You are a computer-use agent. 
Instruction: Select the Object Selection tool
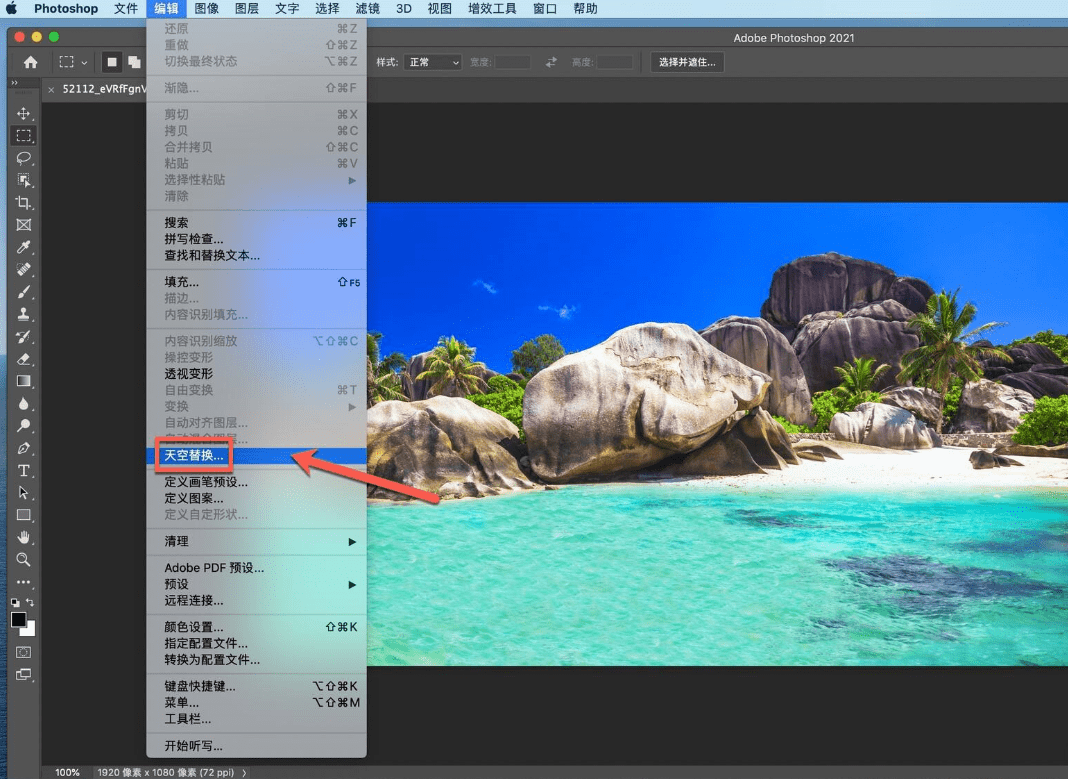(x=23, y=180)
